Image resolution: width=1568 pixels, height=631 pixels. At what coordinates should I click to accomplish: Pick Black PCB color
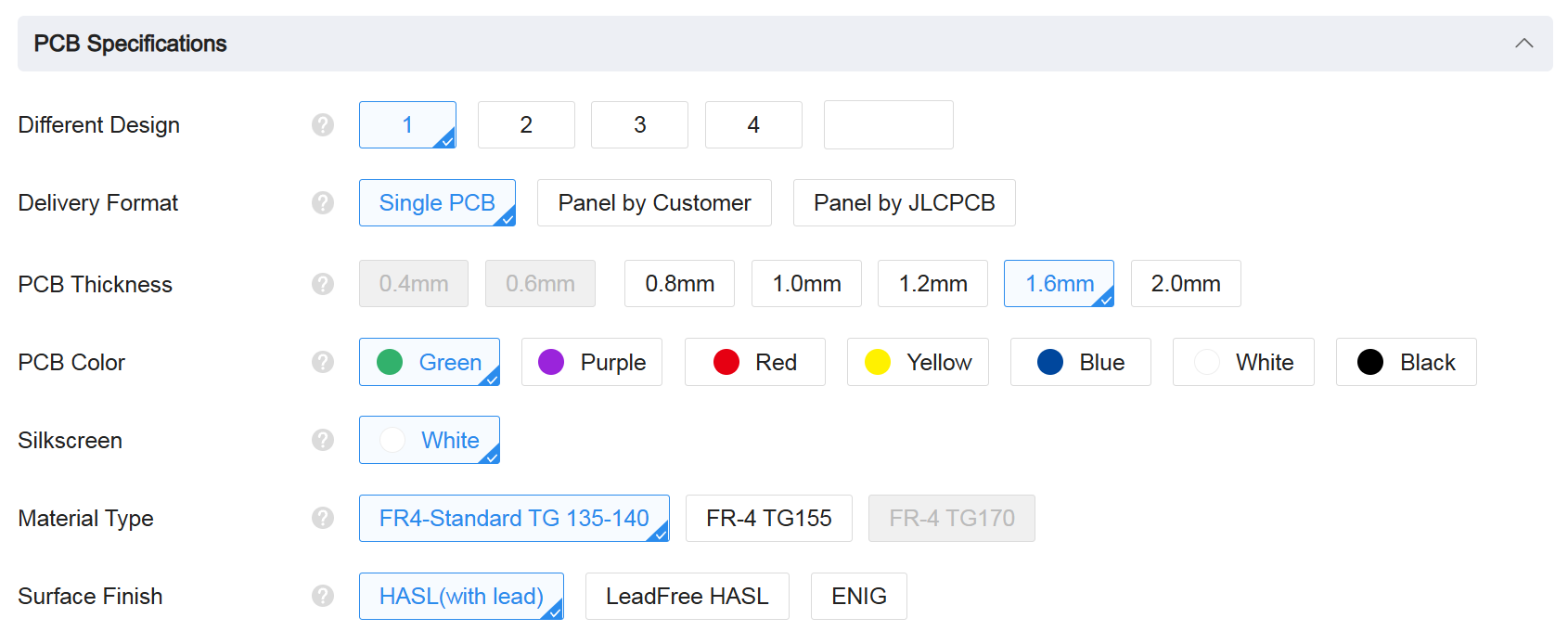coord(1407,362)
